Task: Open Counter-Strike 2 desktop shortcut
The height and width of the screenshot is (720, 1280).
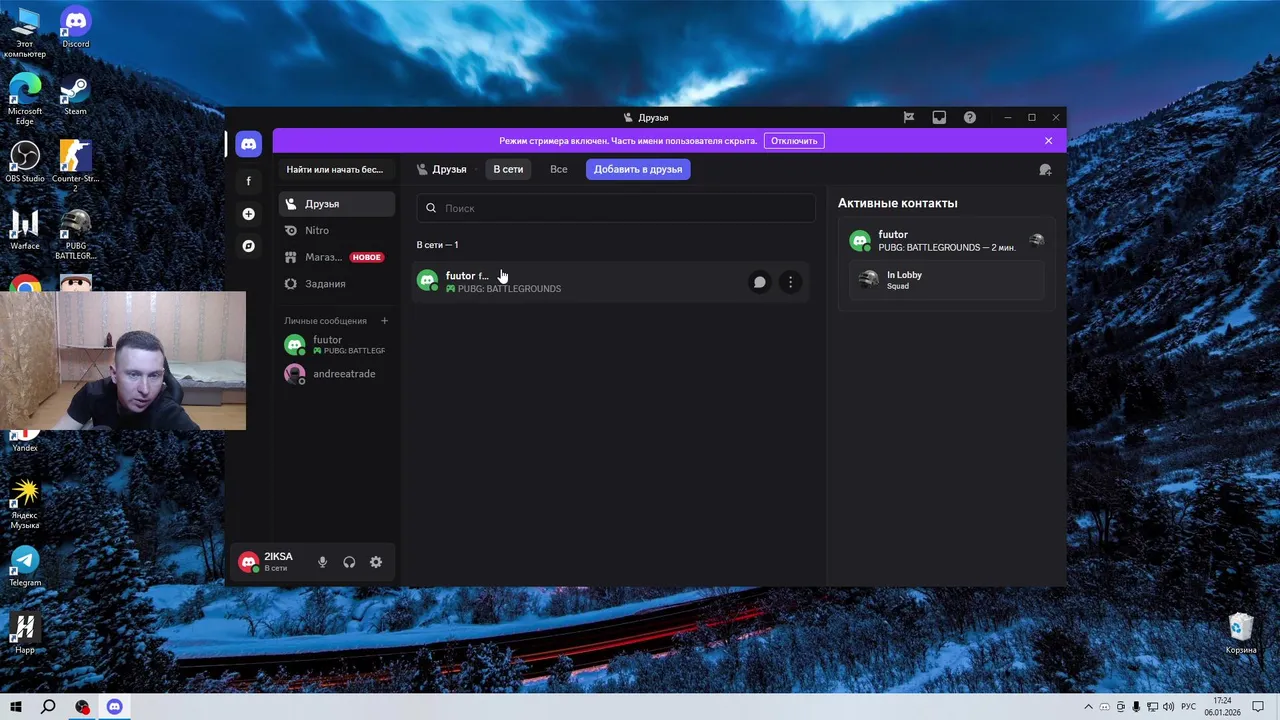Action: (75, 166)
